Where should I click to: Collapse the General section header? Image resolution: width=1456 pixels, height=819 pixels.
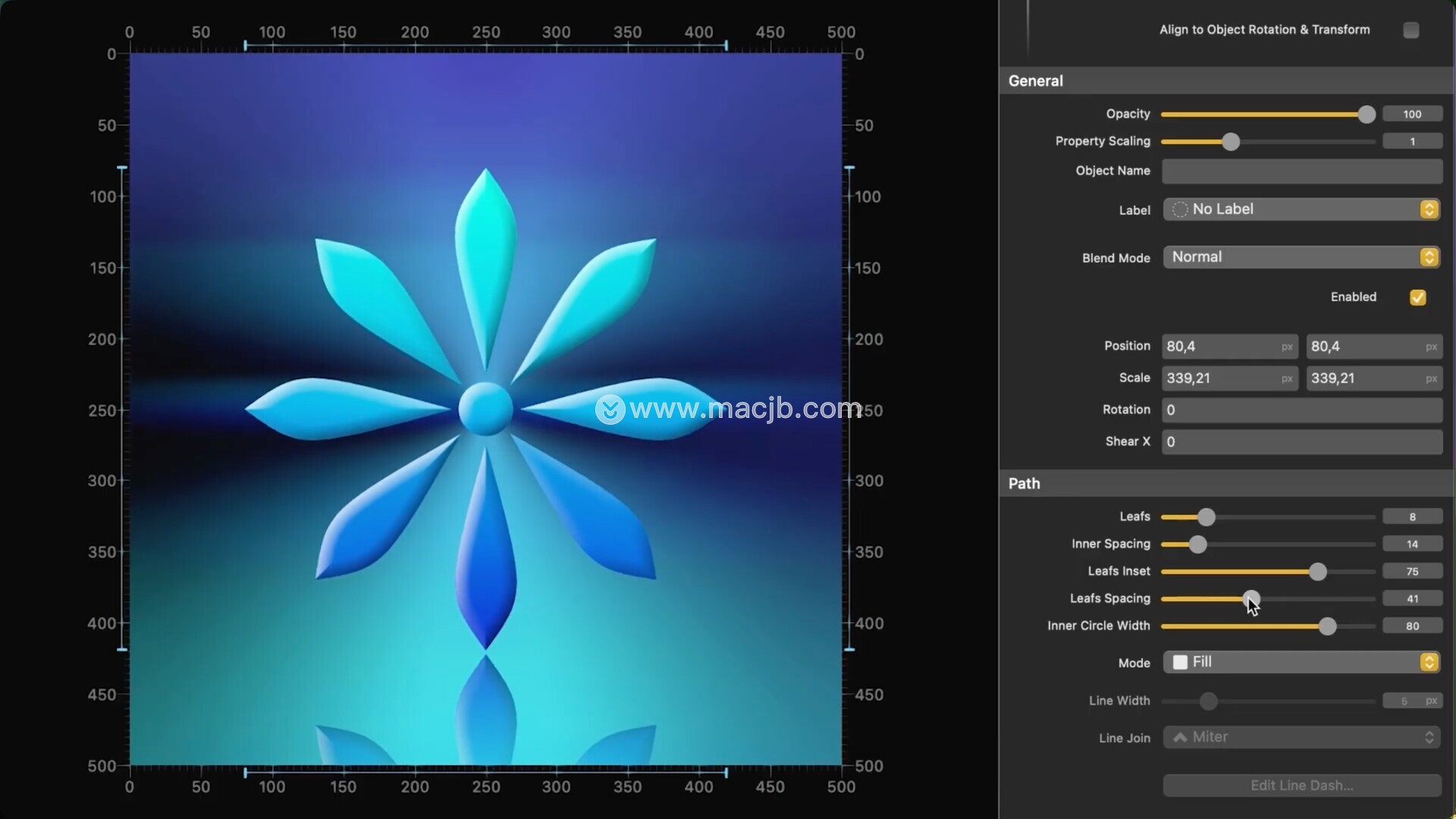coord(1036,81)
